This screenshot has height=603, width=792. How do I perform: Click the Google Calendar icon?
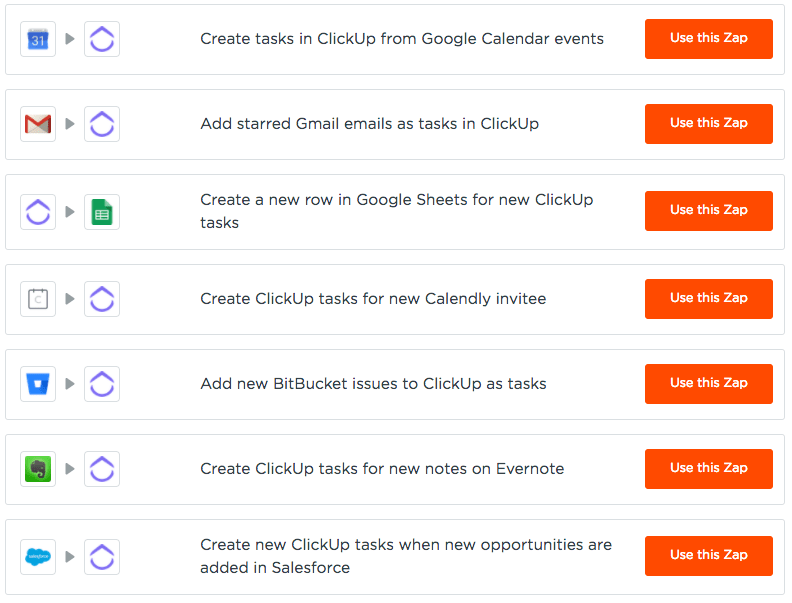38,39
